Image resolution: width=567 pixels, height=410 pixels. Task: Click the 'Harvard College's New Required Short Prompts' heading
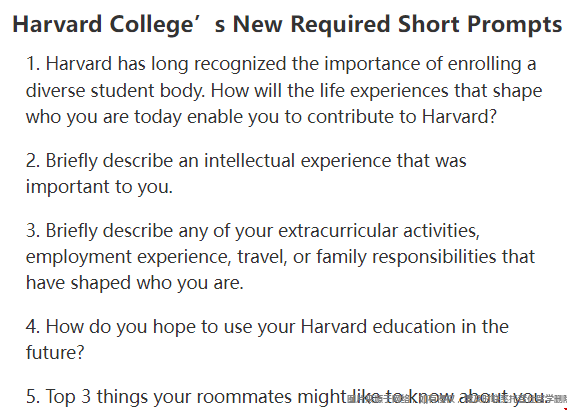coord(287,25)
